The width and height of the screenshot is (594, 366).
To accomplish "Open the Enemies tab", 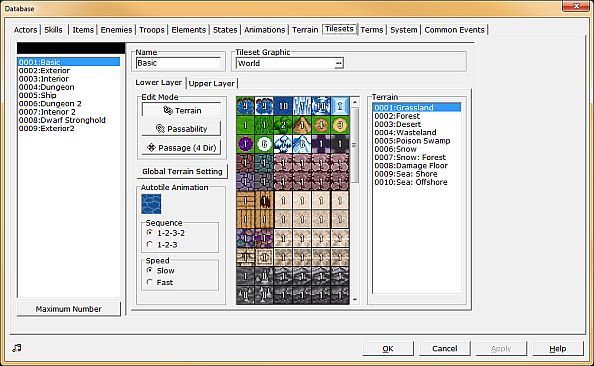I will 116,30.
